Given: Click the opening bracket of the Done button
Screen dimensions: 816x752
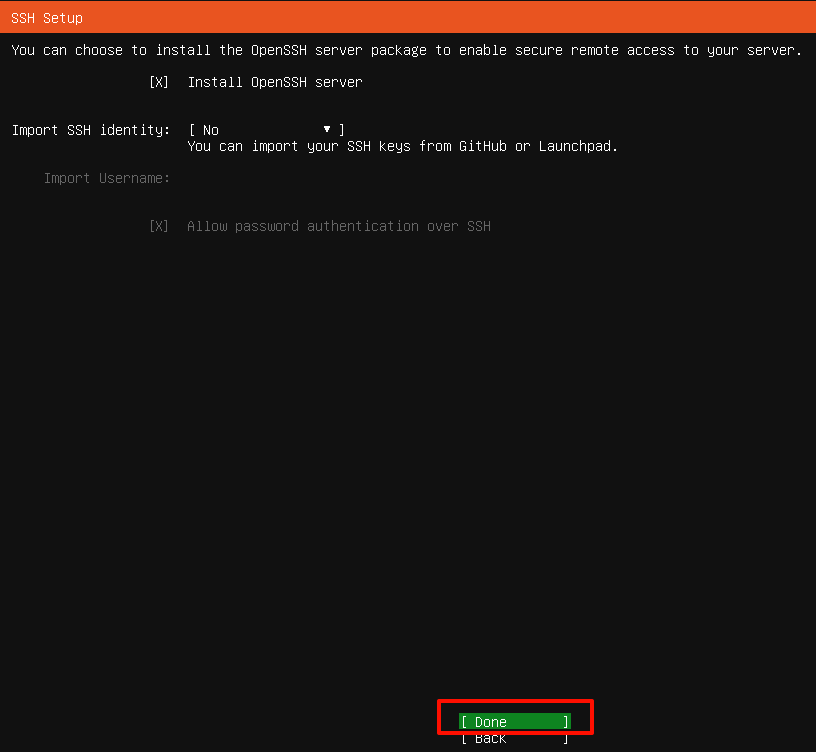Looking at the screenshot, I should pyautogui.click(x=463, y=722).
